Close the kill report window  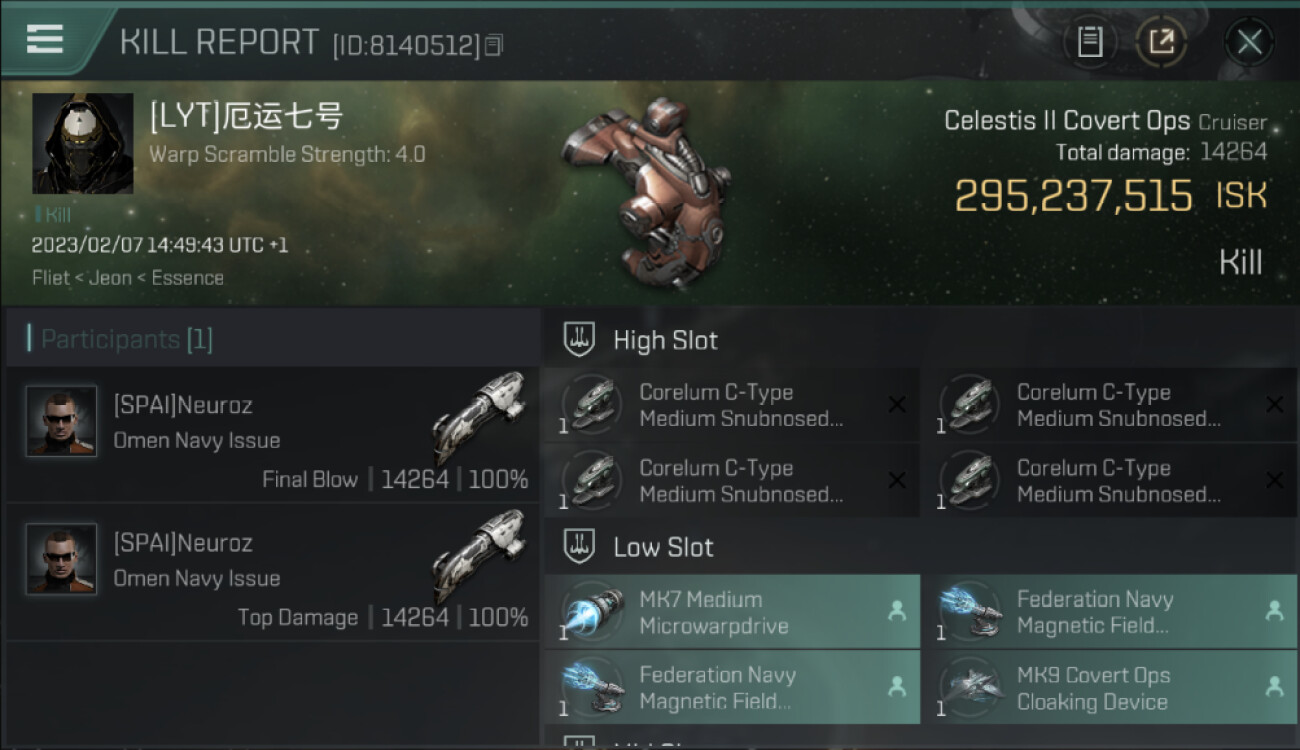pyautogui.click(x=1249, y=42)
